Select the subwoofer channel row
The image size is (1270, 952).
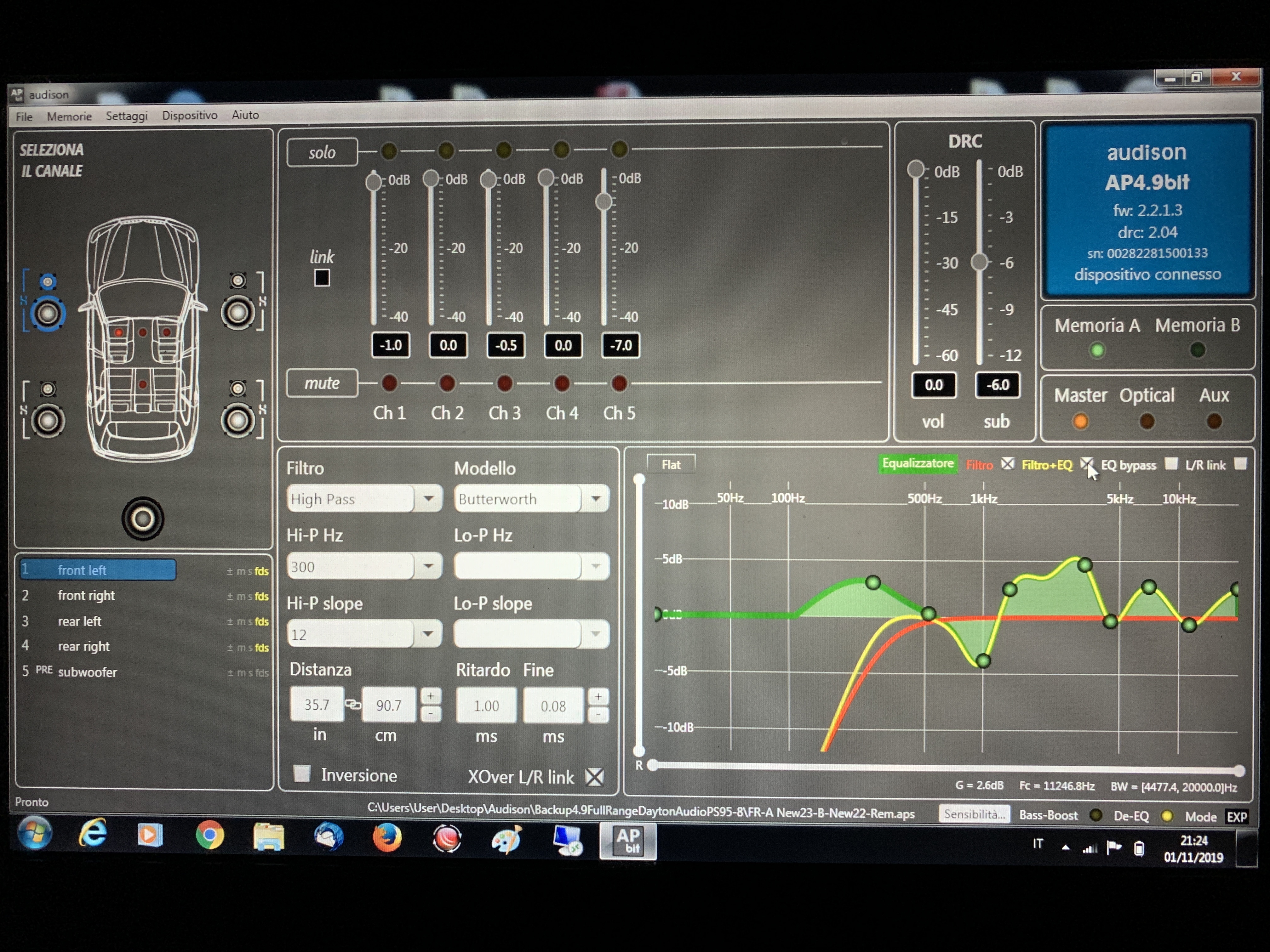click(x=144, y=672)
